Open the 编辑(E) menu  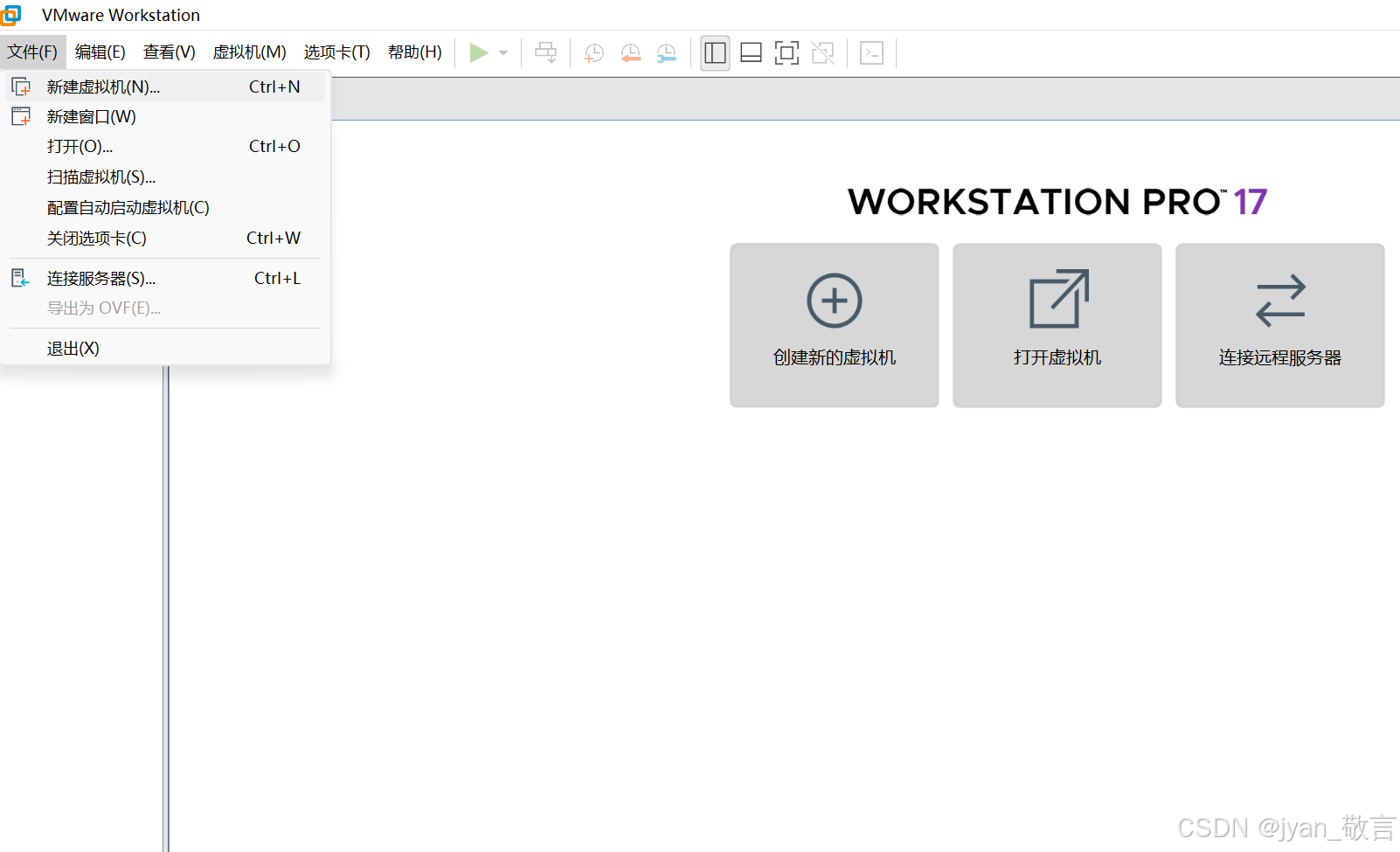[100, 52]
